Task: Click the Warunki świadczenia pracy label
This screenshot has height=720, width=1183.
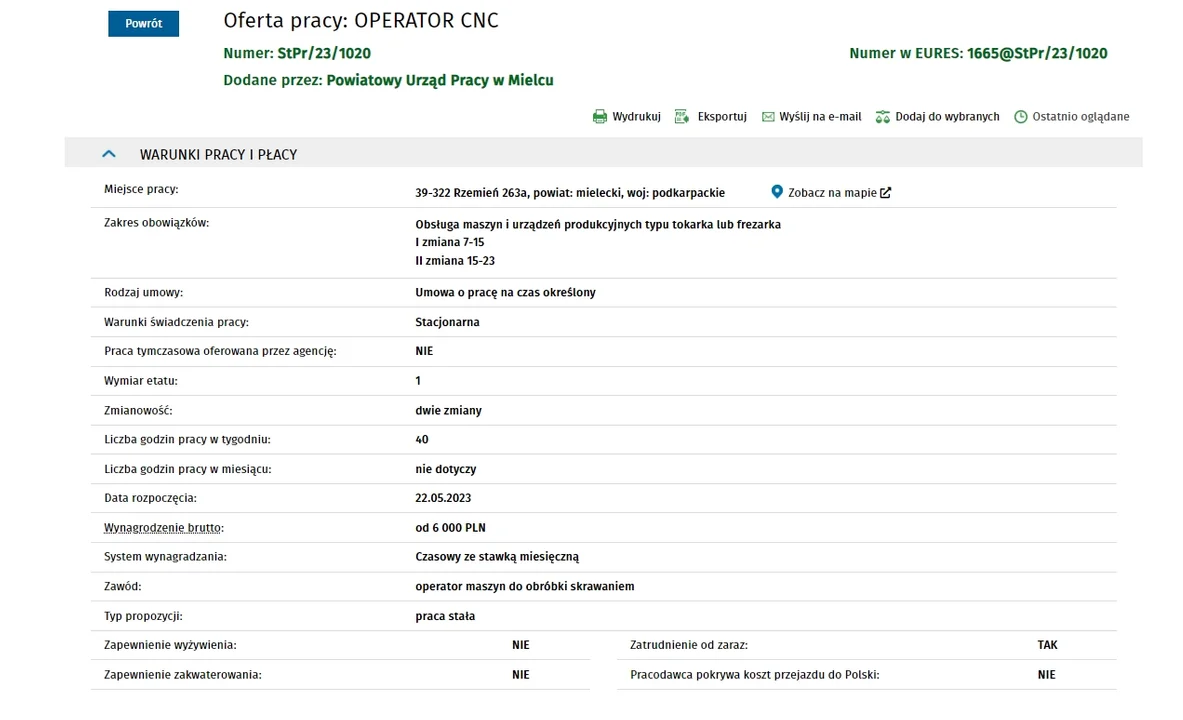Action: (x=177, y=322)
